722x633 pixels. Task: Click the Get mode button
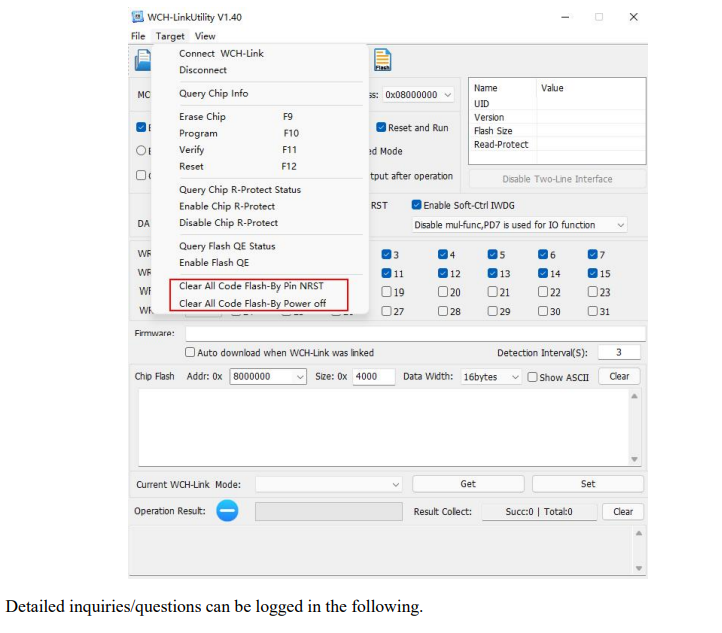coord(468,484)
